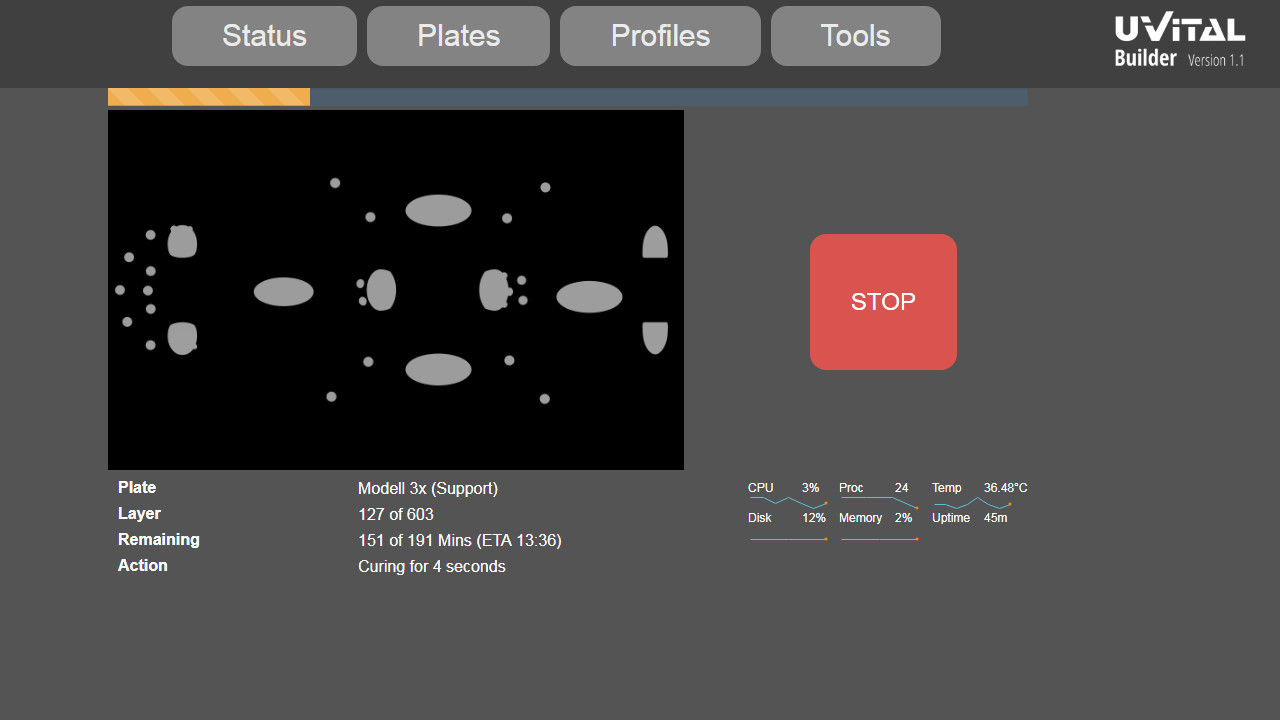This screenshot has height=720, width=1280.
Task: Select plate name 'Modell 3x (Support)'
Action: point(428,488)
